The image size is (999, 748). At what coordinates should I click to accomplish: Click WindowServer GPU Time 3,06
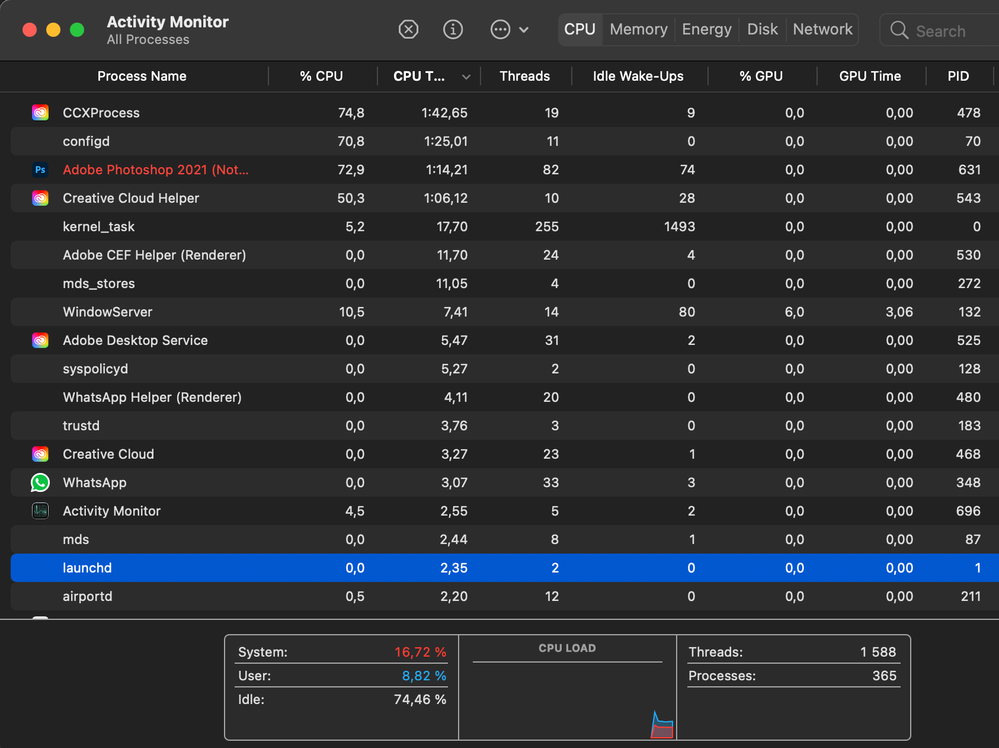(899, 312)
